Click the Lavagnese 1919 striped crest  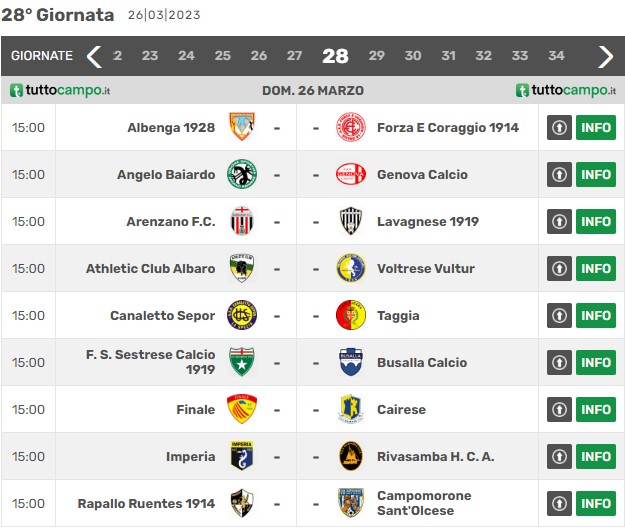(x=350, y=221)
